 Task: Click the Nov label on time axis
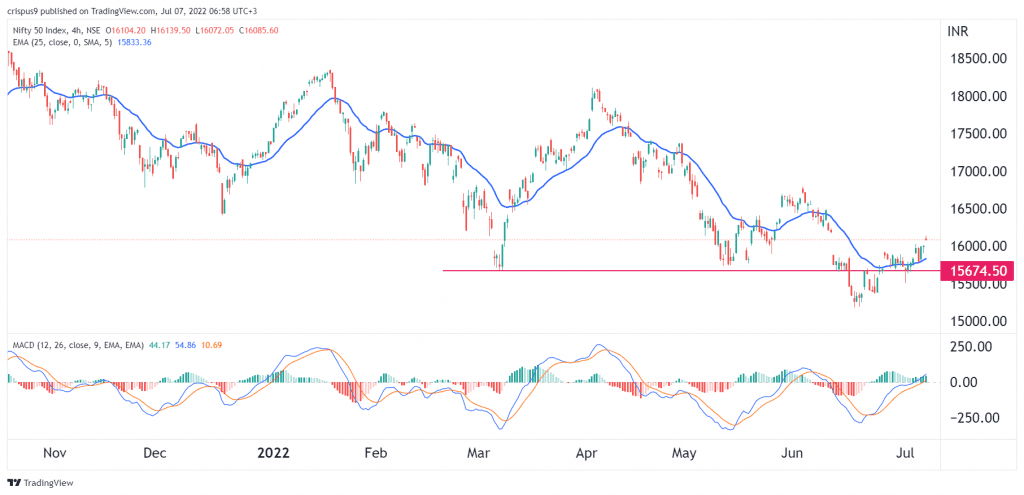55,453
